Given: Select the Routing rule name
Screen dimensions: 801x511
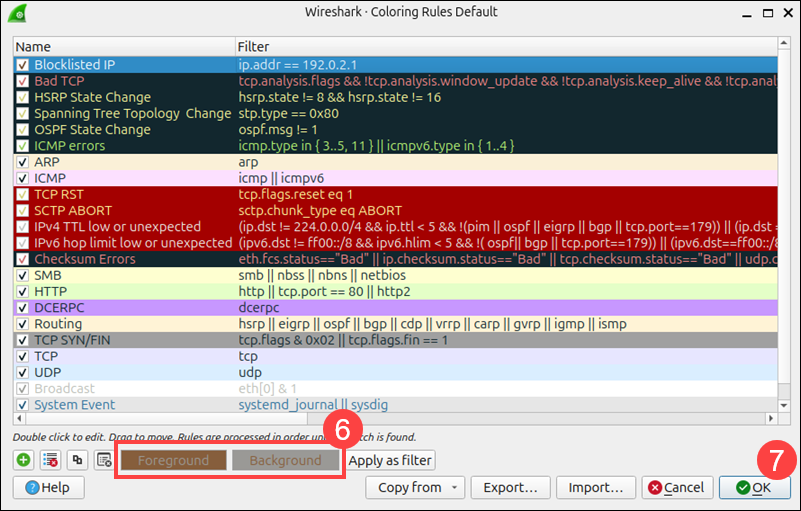Looking at the screenshot, I should (x=58, y=324).
